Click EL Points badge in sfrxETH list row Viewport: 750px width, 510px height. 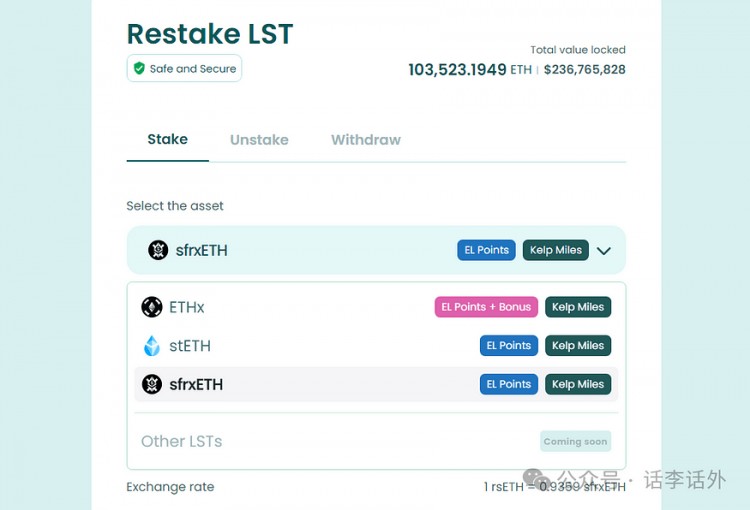click(x=509, y=384)
